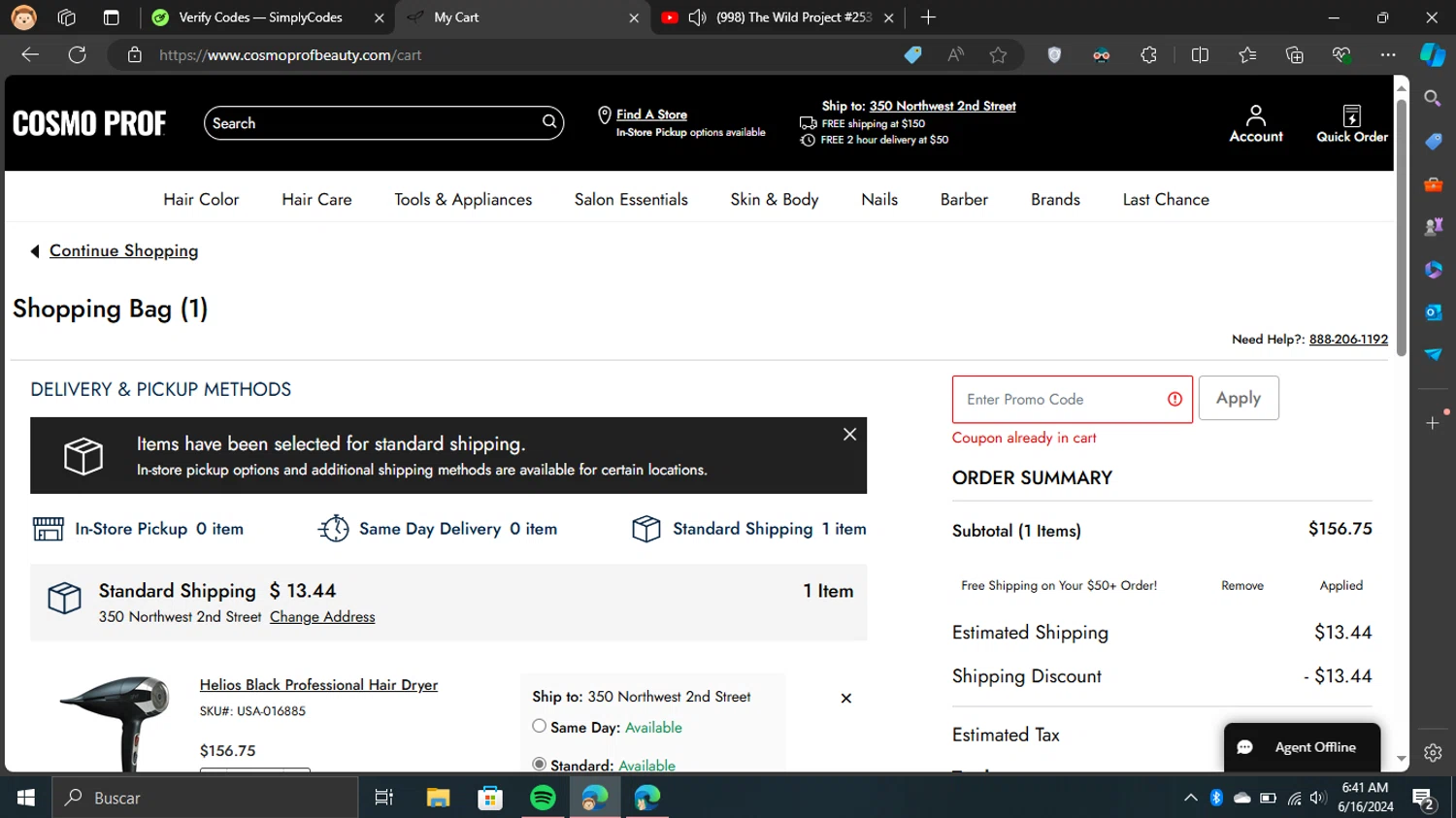Open browser extensions puzzle icon
This screenshot has height=818, width=1456.
pos(1148,55)
